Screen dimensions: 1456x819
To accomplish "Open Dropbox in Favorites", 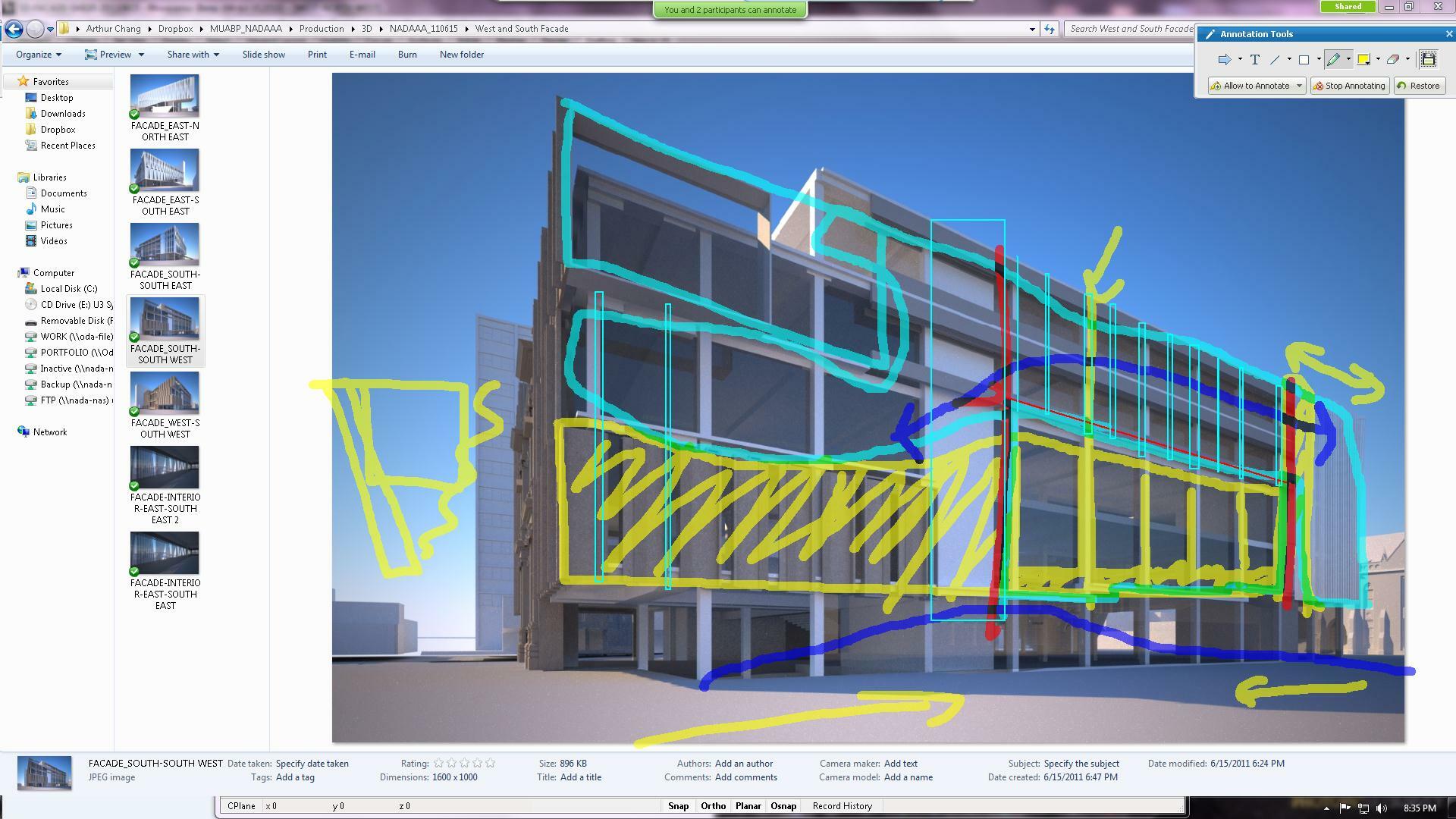I will point(58,130).
